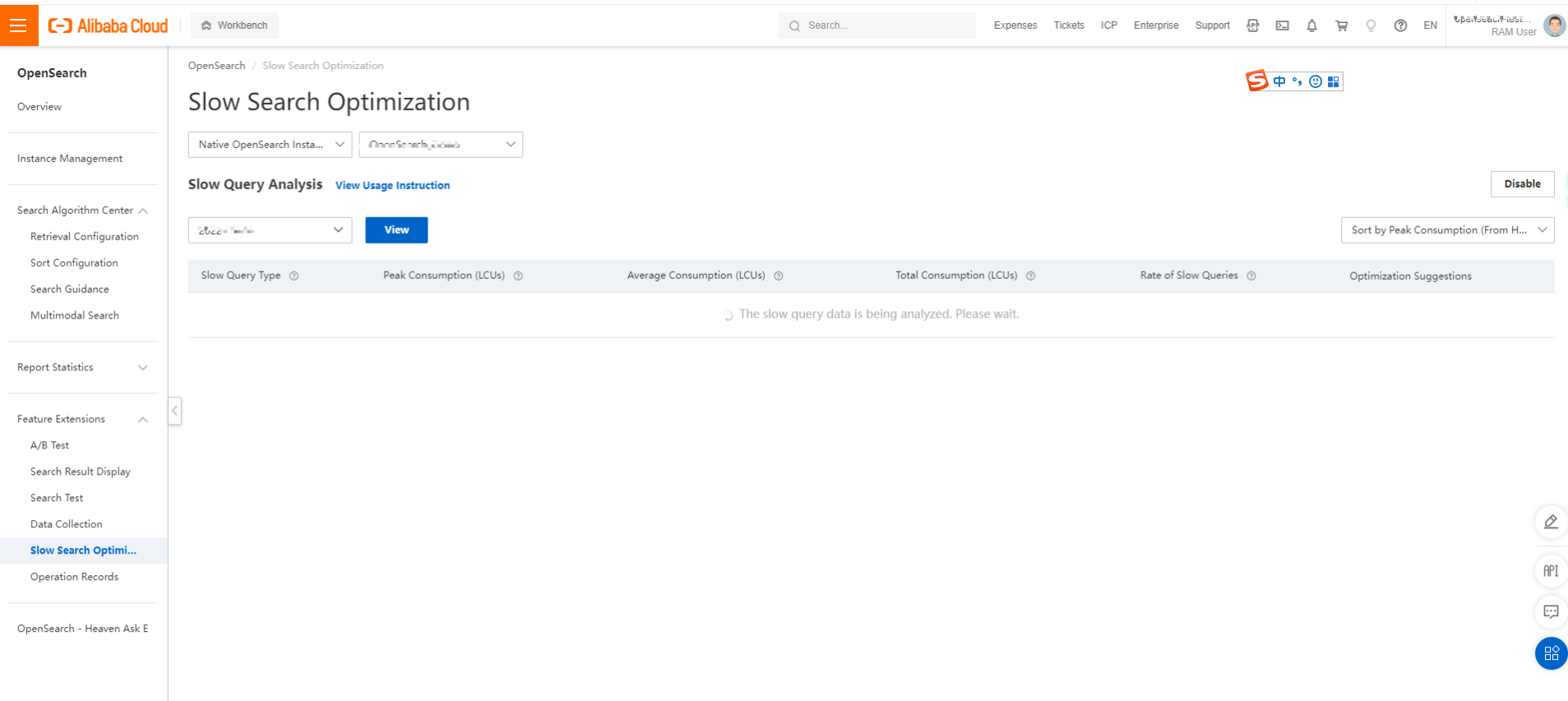Click Sogou input method S logo
The width and height of the screenshot is (1568, 701).
click(x=1256, y=81)
